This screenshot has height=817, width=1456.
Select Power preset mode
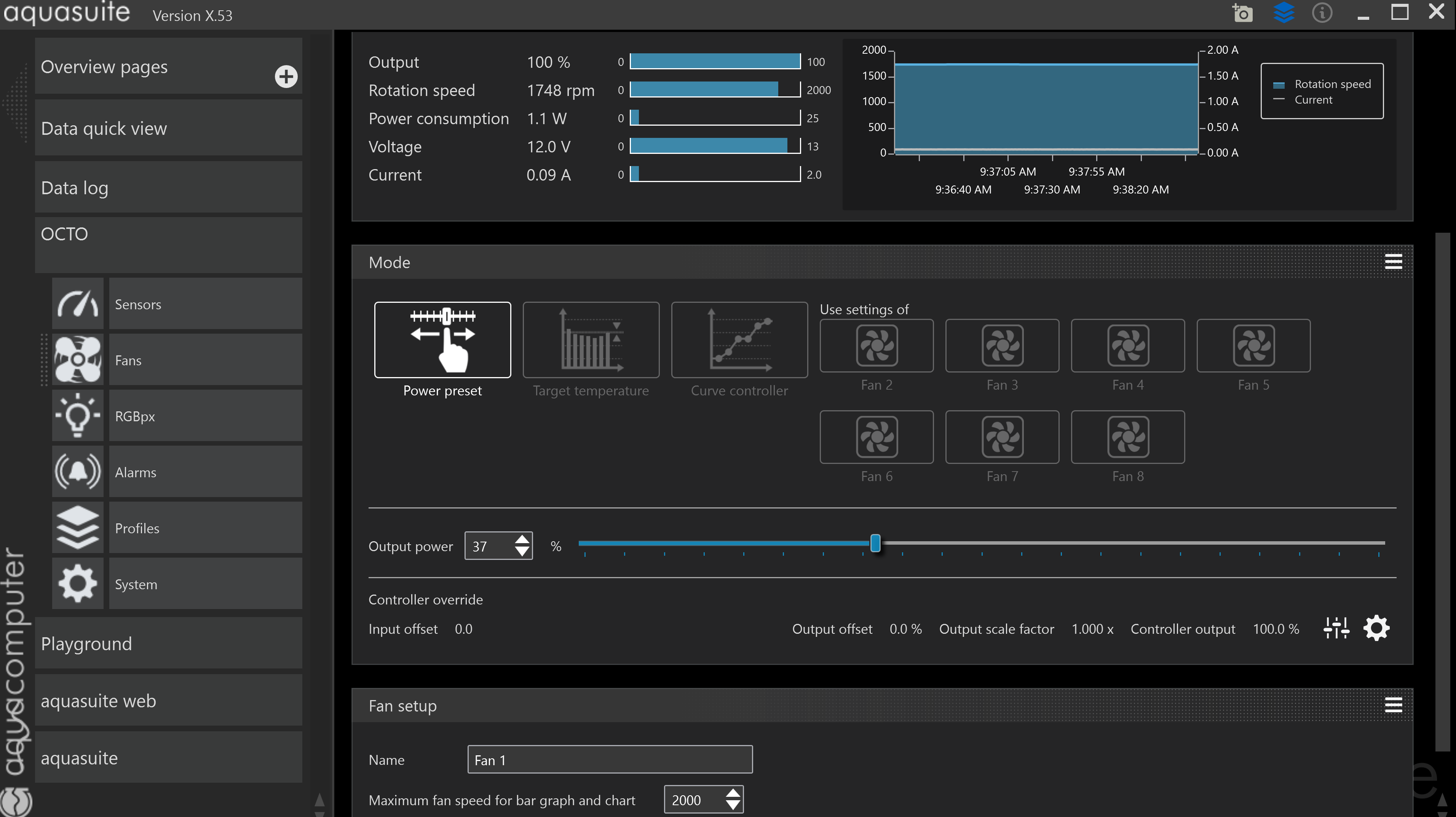[442, 340]
